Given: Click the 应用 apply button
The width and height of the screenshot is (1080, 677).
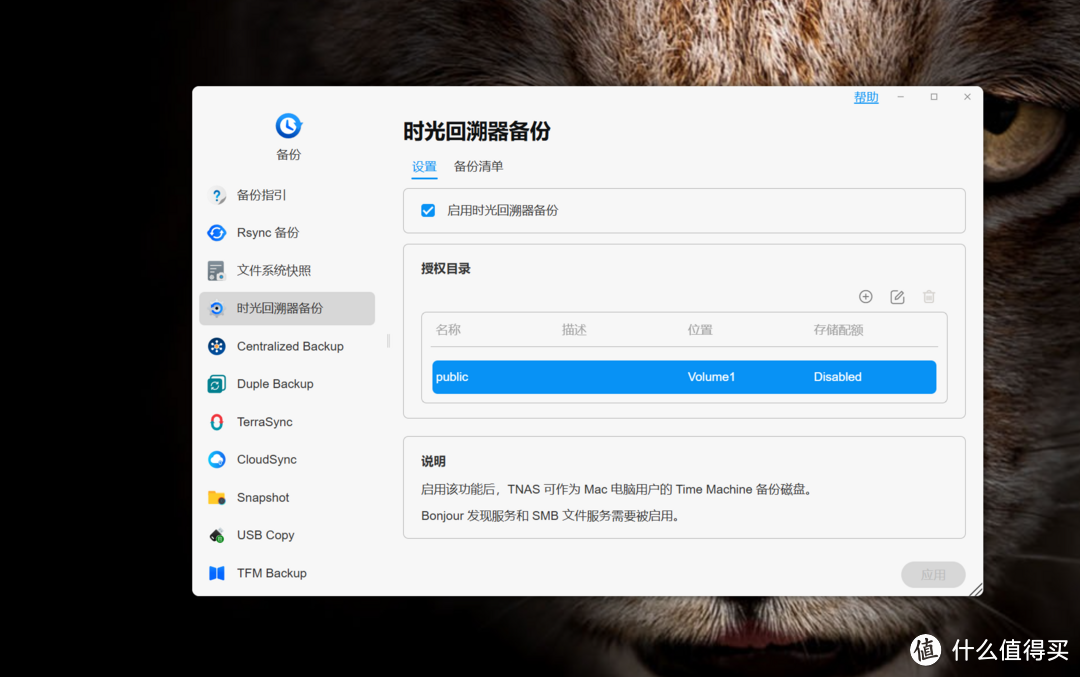Looking at the screenshot, I should (932, 574).
